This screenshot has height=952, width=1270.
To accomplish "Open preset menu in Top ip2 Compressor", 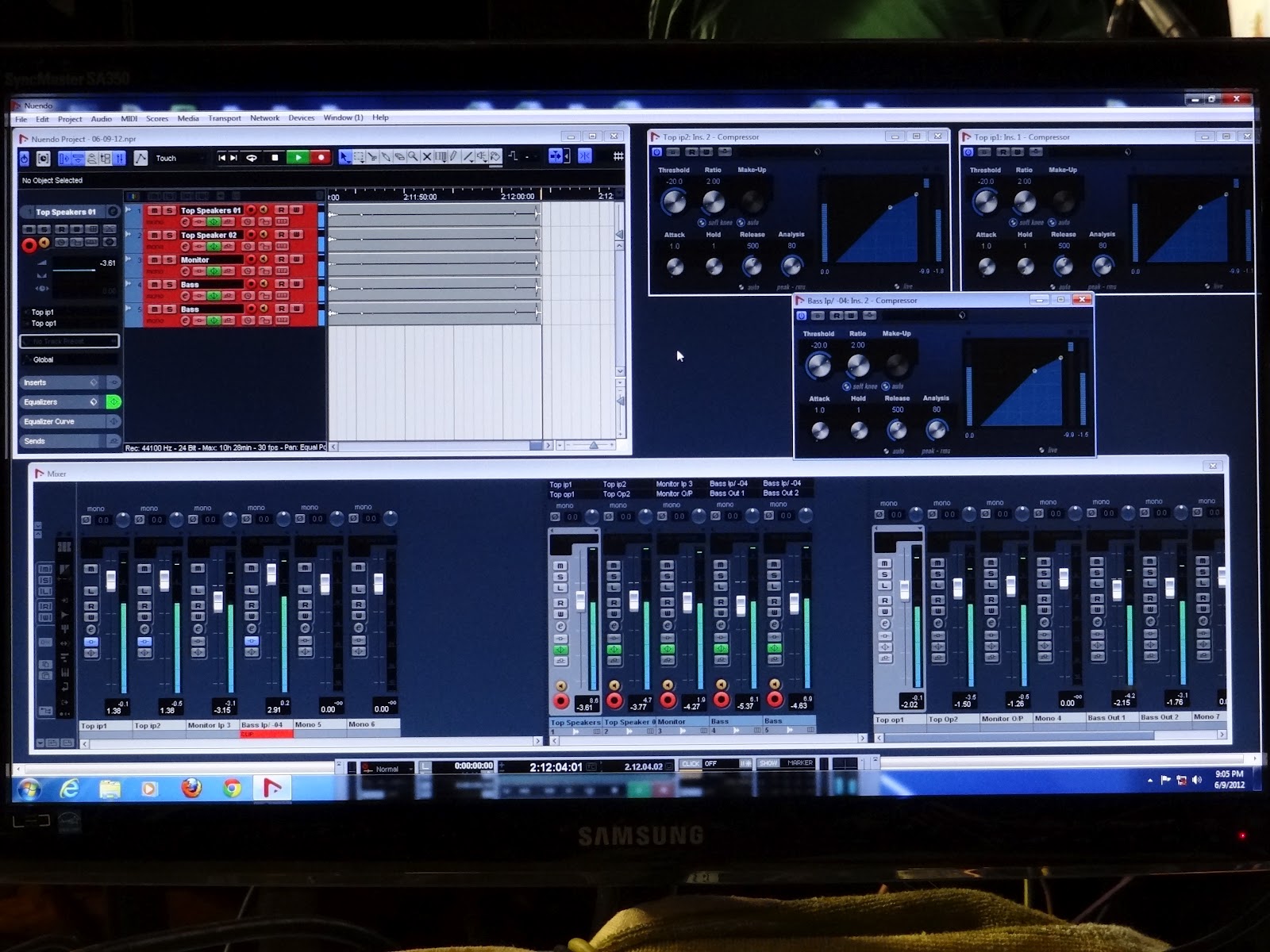I will pyautogui.click(x=817, y=151).
